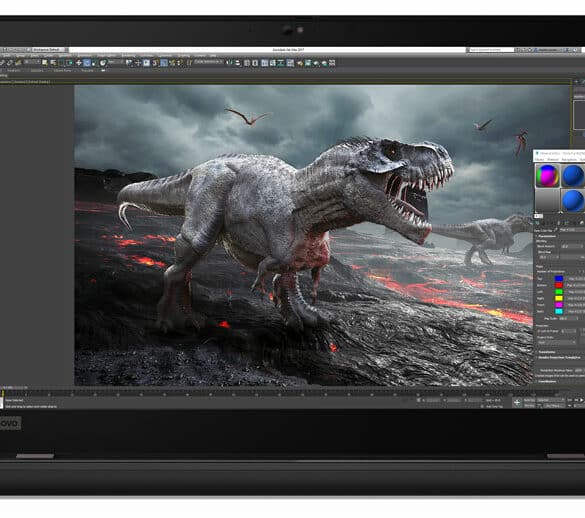Screen dimensions: 585x518
Task: Toggle the Auto Key button
Action: click(529, 400)
